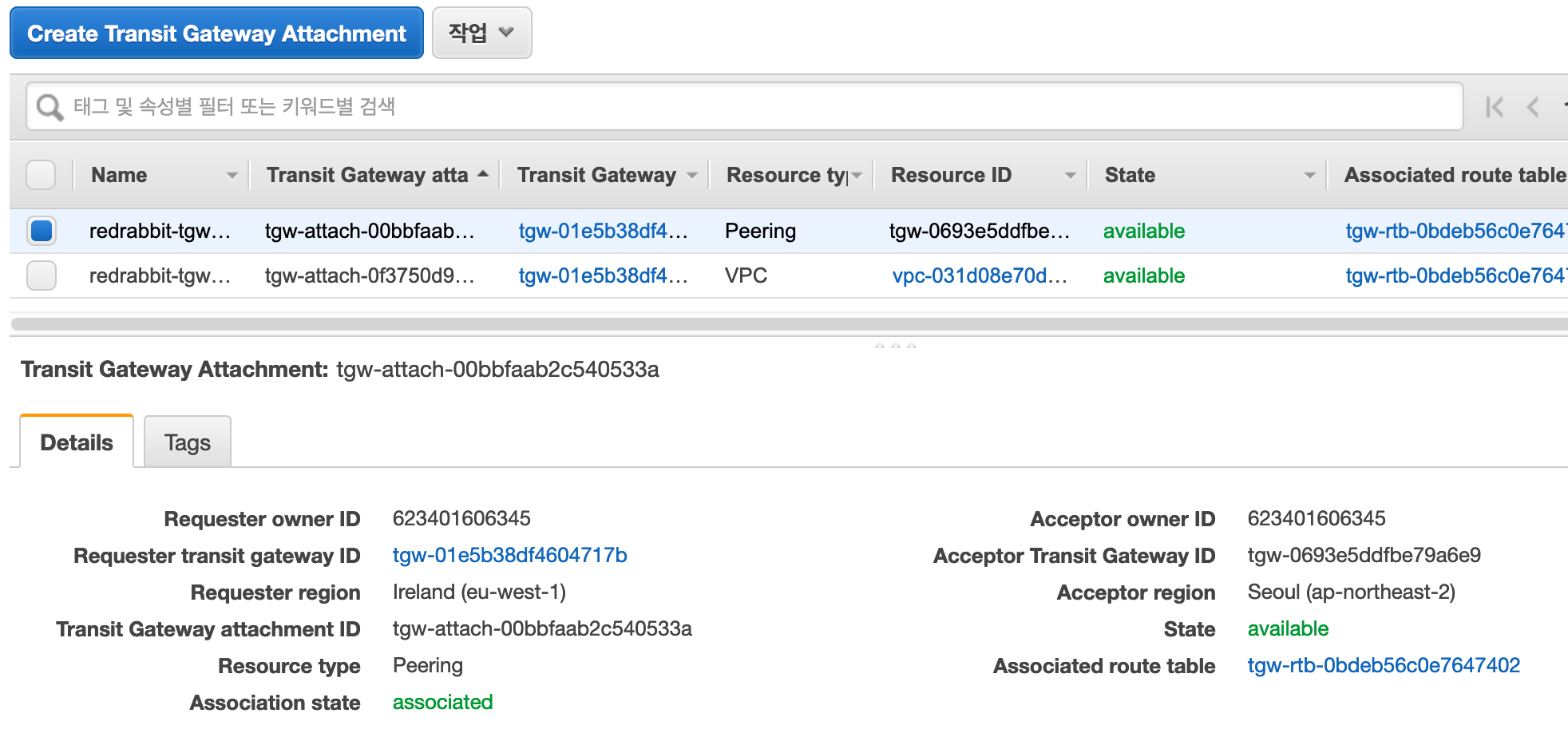Open tgw-01e5b38df4 link in Peering row

coord(603,231)
